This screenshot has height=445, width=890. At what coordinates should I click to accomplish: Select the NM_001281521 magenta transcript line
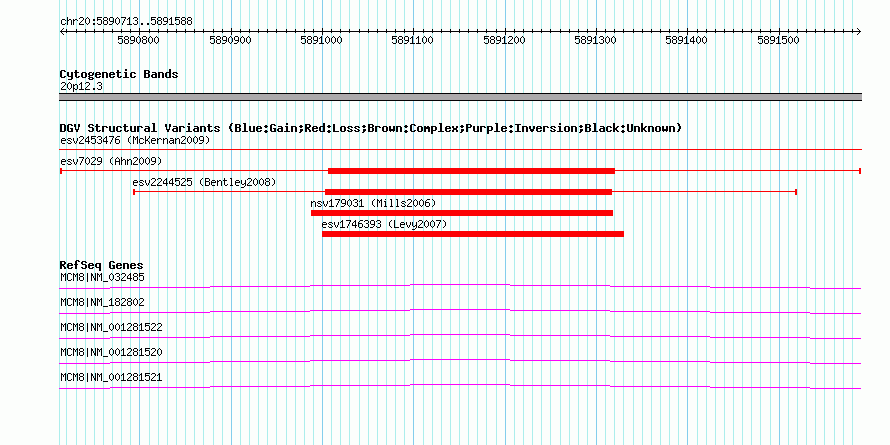tap(460, 387)
